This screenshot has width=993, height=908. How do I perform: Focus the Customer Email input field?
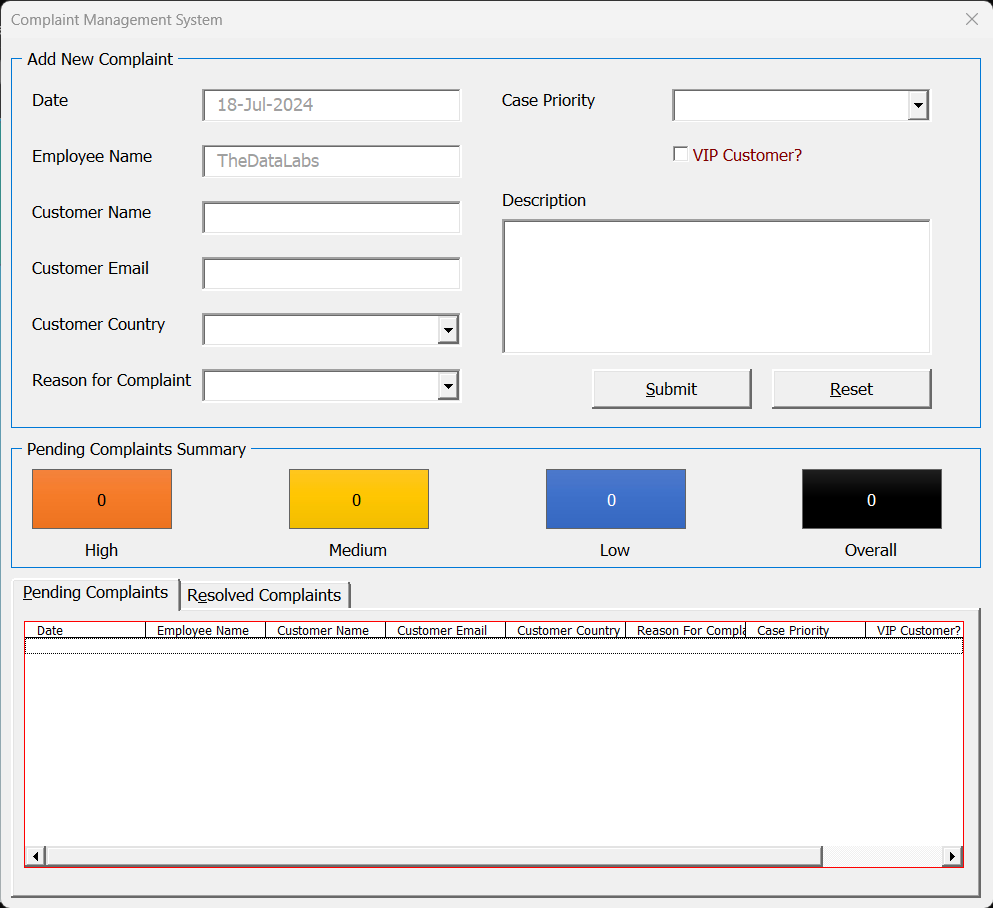pos(331,274)
